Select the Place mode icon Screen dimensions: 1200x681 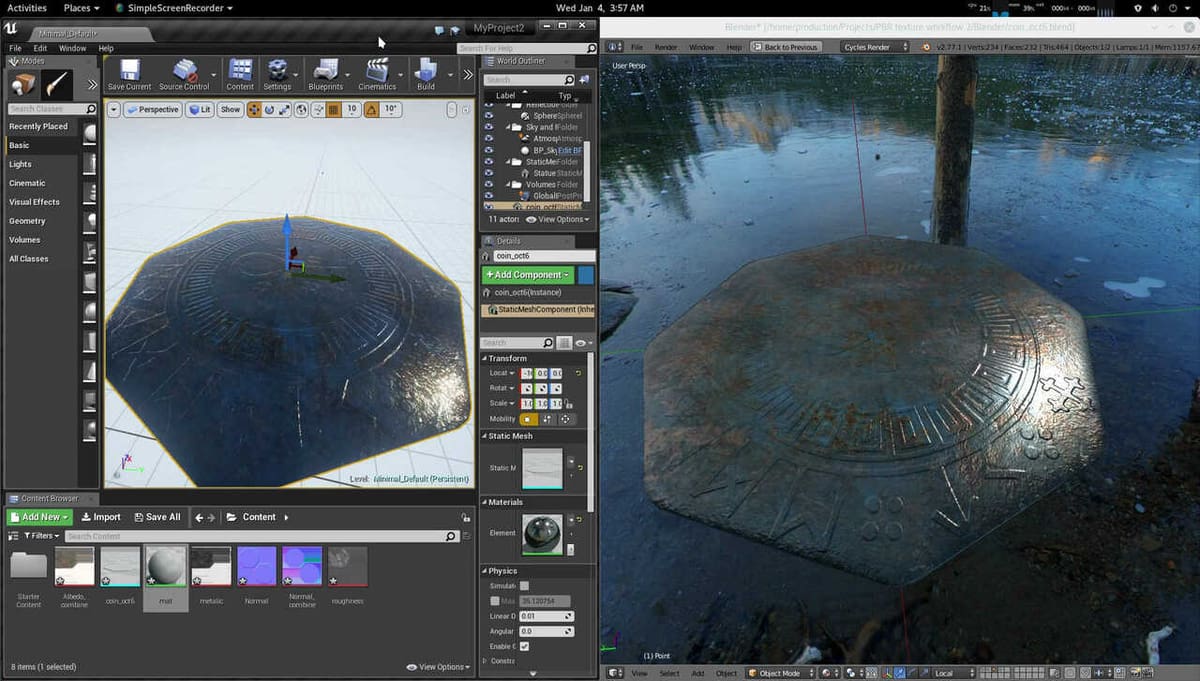[23, 85]
